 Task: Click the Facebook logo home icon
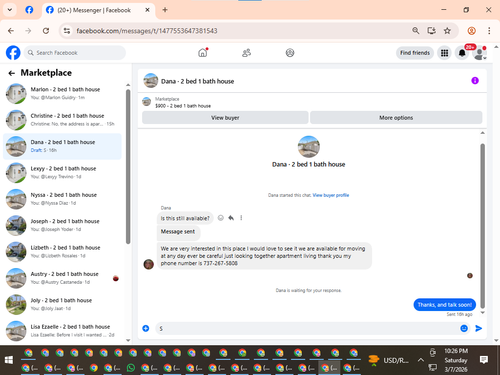13,53
